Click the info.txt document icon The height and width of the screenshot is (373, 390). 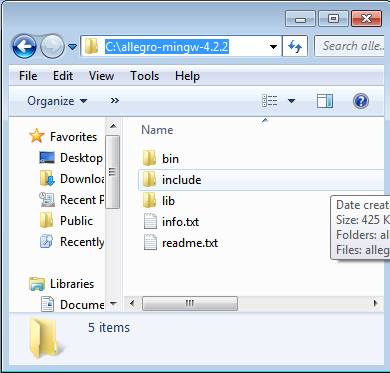click(150, 221)
